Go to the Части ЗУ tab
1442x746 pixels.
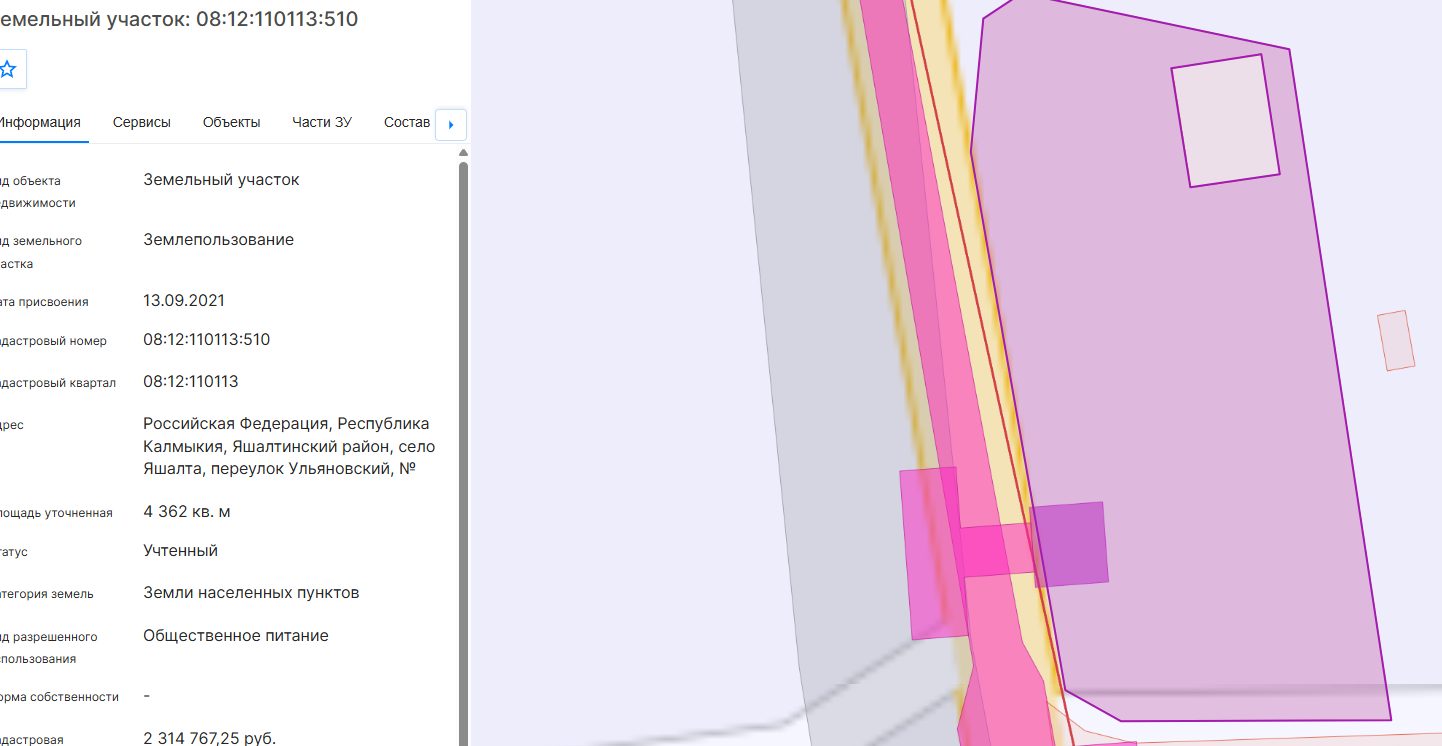[322, 122]
